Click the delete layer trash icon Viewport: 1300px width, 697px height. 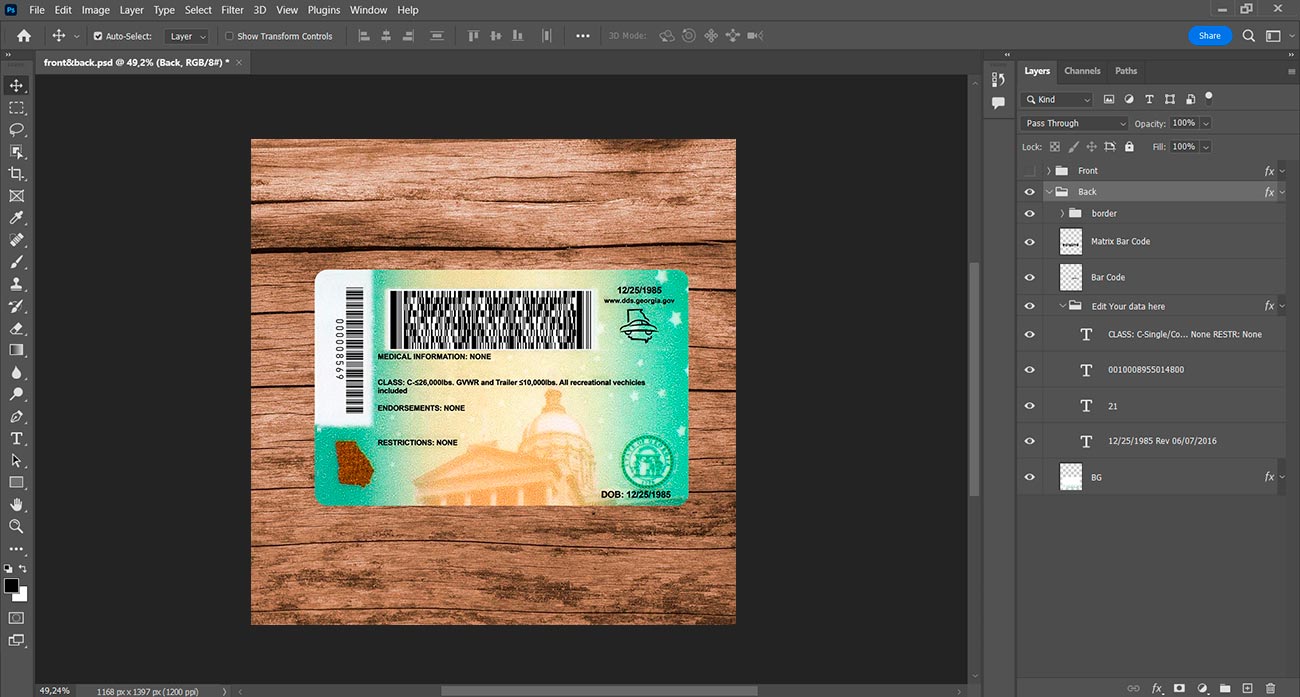pyautogui.click(x=1271, y=688)
